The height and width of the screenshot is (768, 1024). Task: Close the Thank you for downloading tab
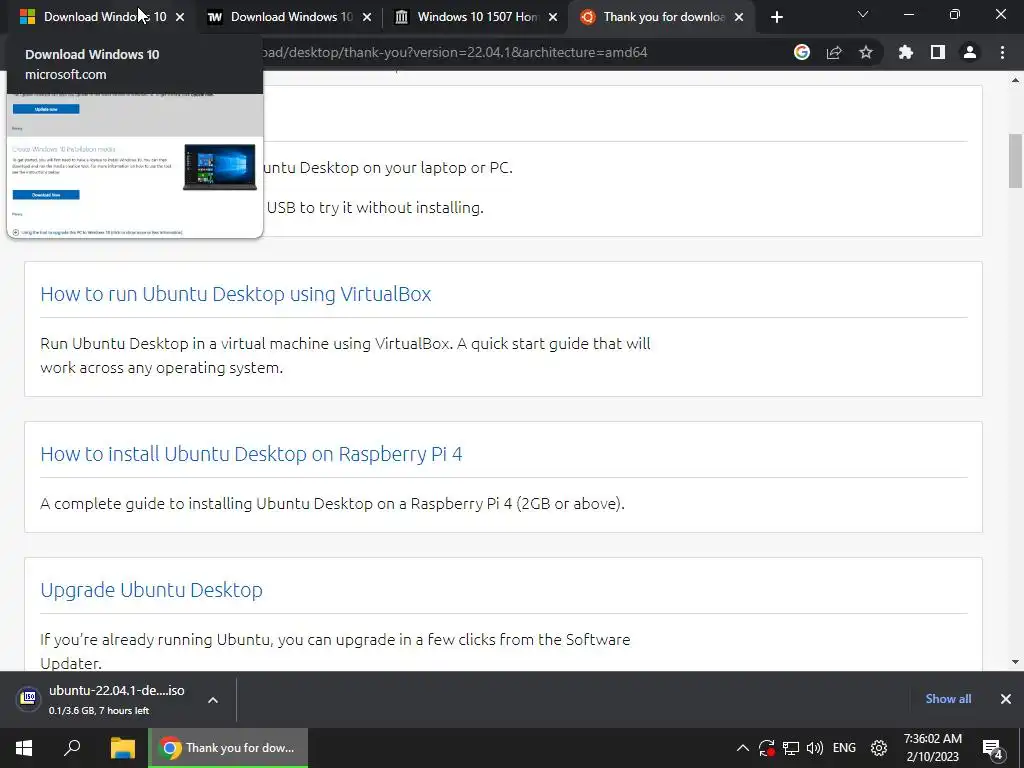pyautogui.click(x=739, y=17)
